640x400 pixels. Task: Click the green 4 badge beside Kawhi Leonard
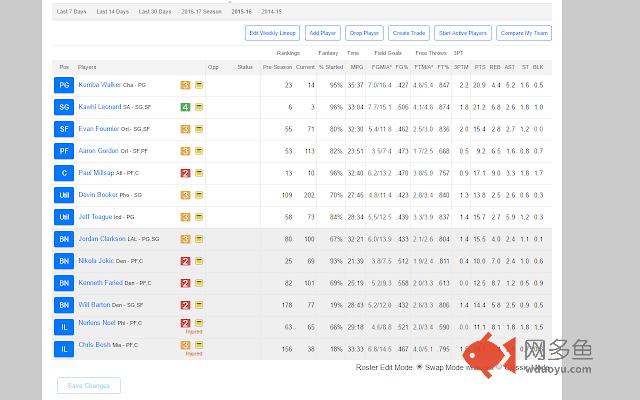[185, 107]
